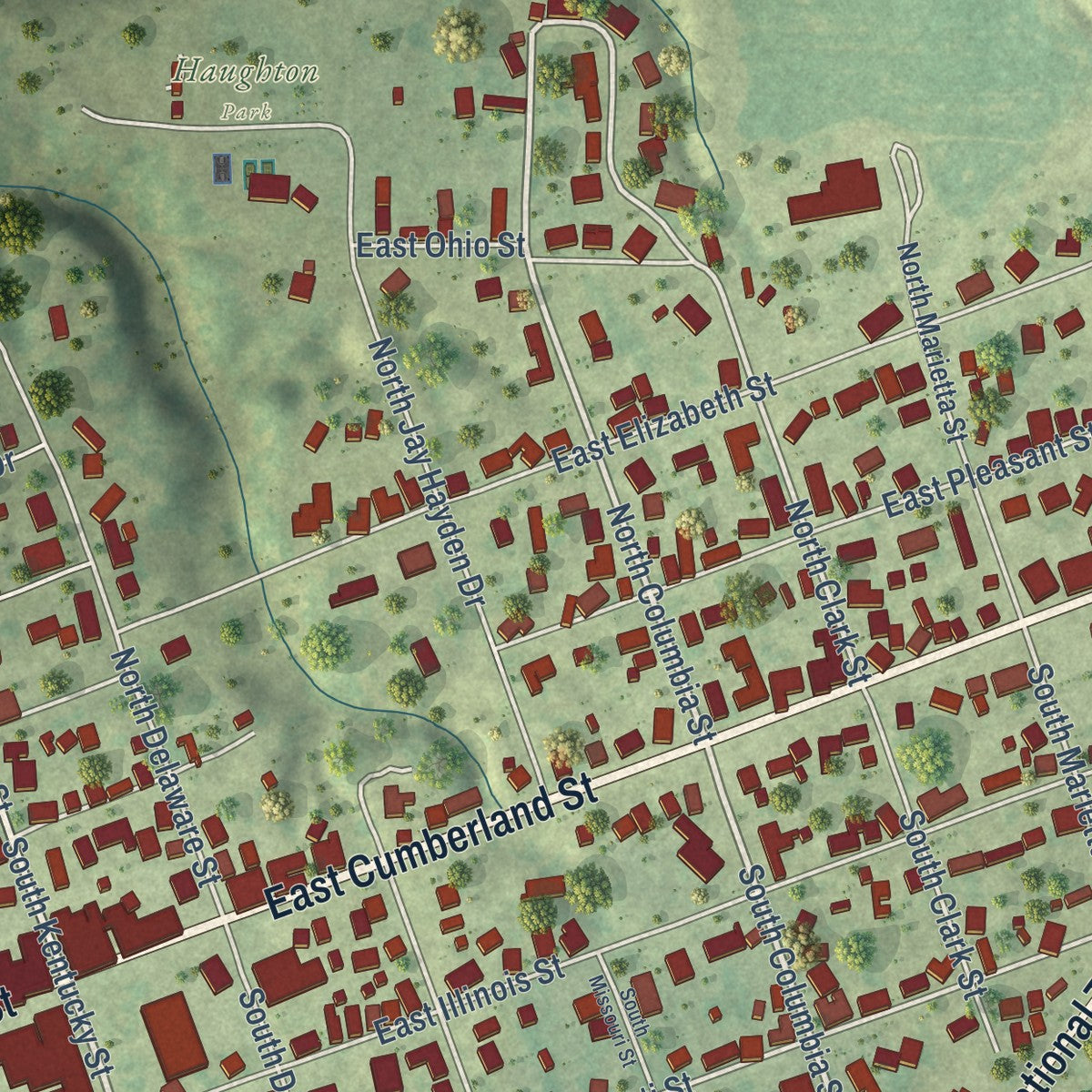Click the North Jay Hayden Dr label
Screen dimensions: 1092x1092
pyautogui.click(x=428, y=472)
